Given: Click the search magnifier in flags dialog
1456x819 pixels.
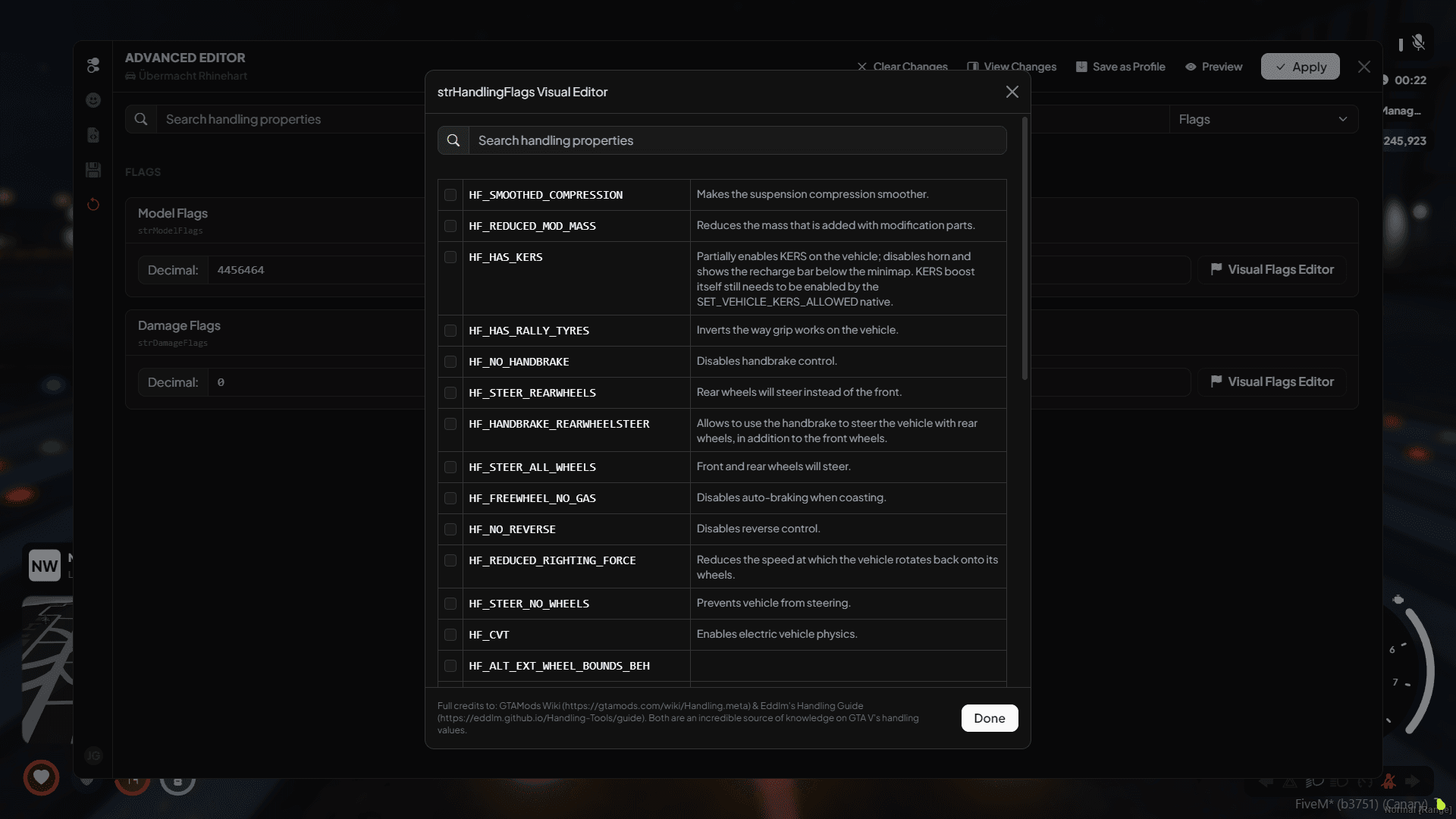Looking at the screenshot, I should [453, 140].
